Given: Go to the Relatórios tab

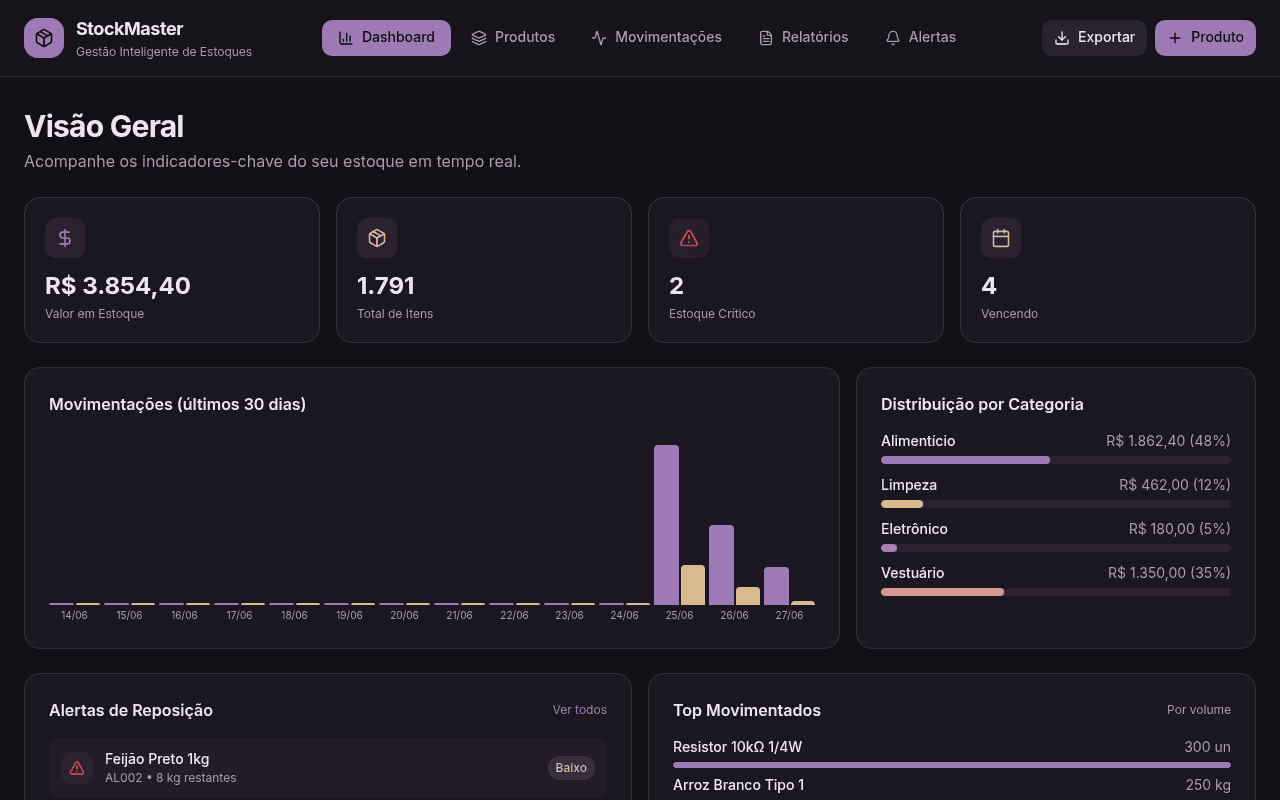Looking at the screenshot, I should (803, 38).
